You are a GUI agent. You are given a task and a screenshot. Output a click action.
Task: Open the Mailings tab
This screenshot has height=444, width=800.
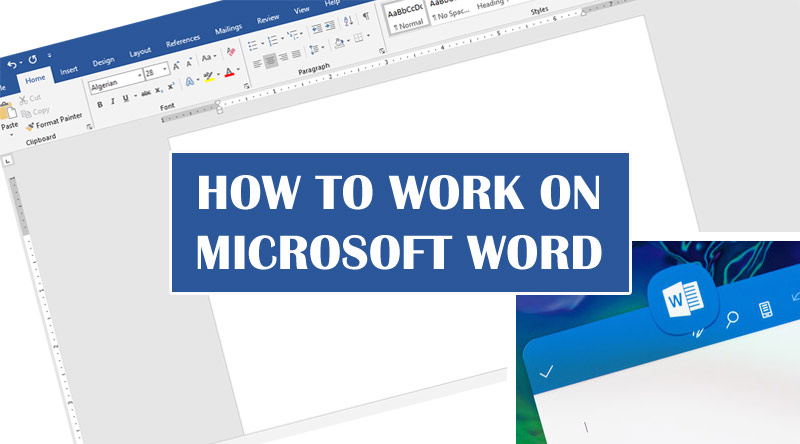(x=228, y=30)
